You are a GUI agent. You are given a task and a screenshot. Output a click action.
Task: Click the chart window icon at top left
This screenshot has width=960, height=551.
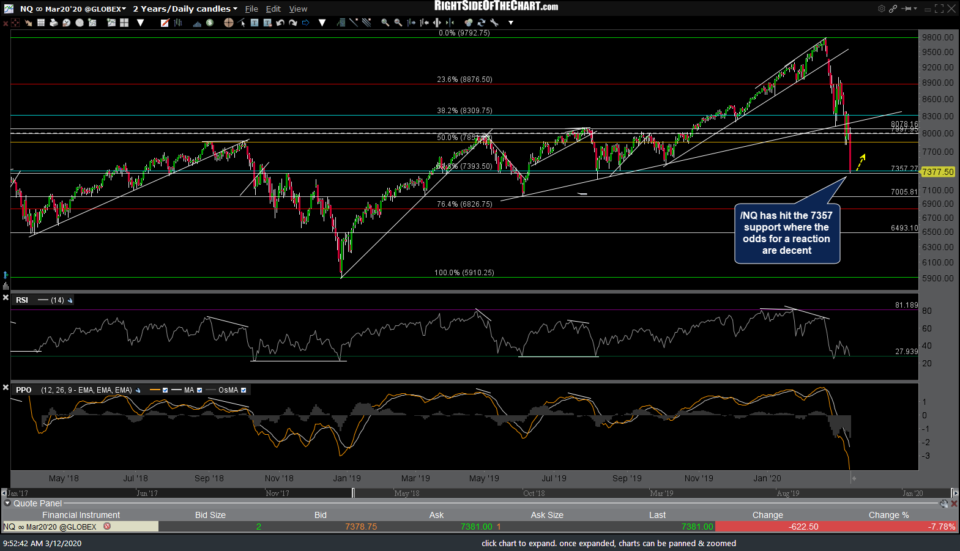tap(9, 9)
